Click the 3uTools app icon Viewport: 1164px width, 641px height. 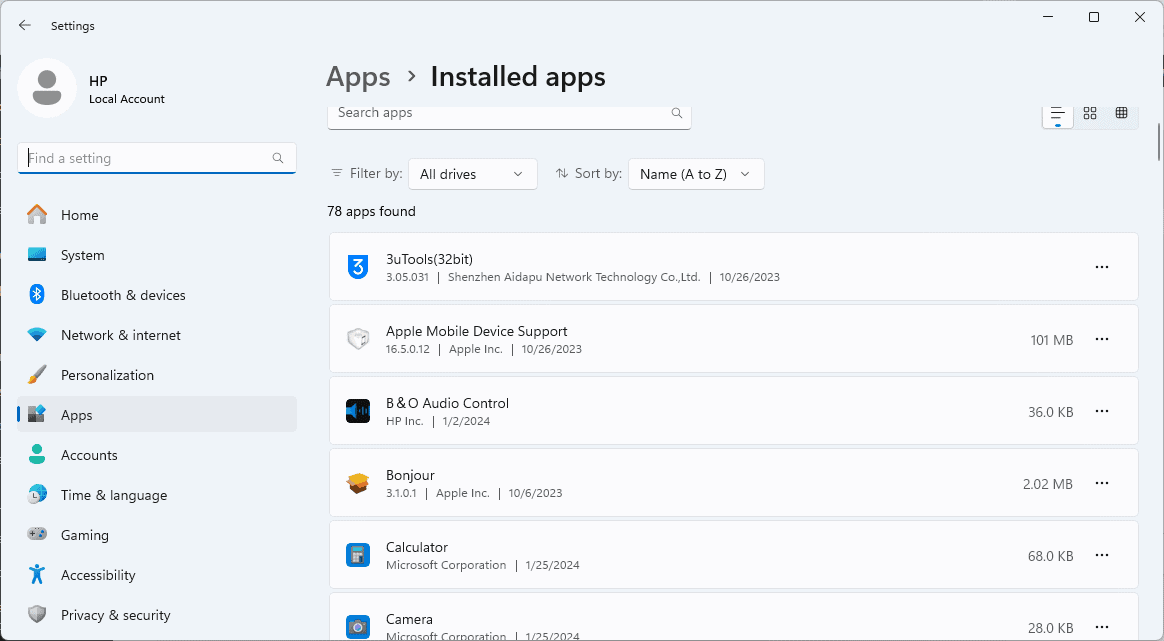point(358,267)
